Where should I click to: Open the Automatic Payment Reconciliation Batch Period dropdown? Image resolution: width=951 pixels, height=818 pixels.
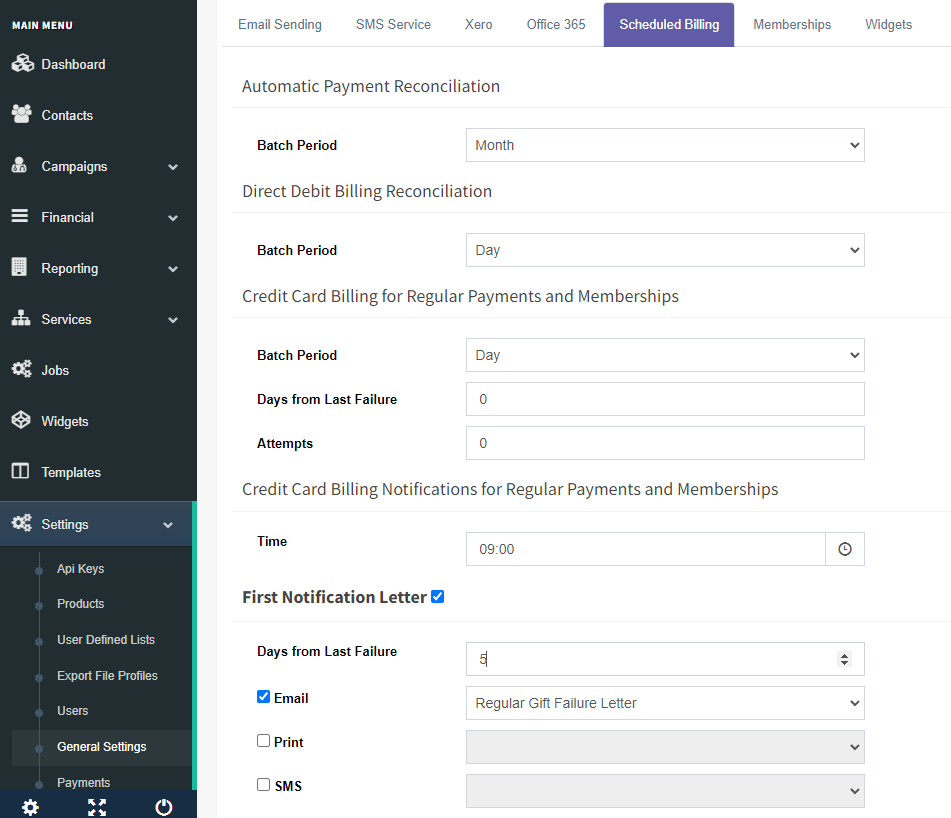click(x=665, y=145)
